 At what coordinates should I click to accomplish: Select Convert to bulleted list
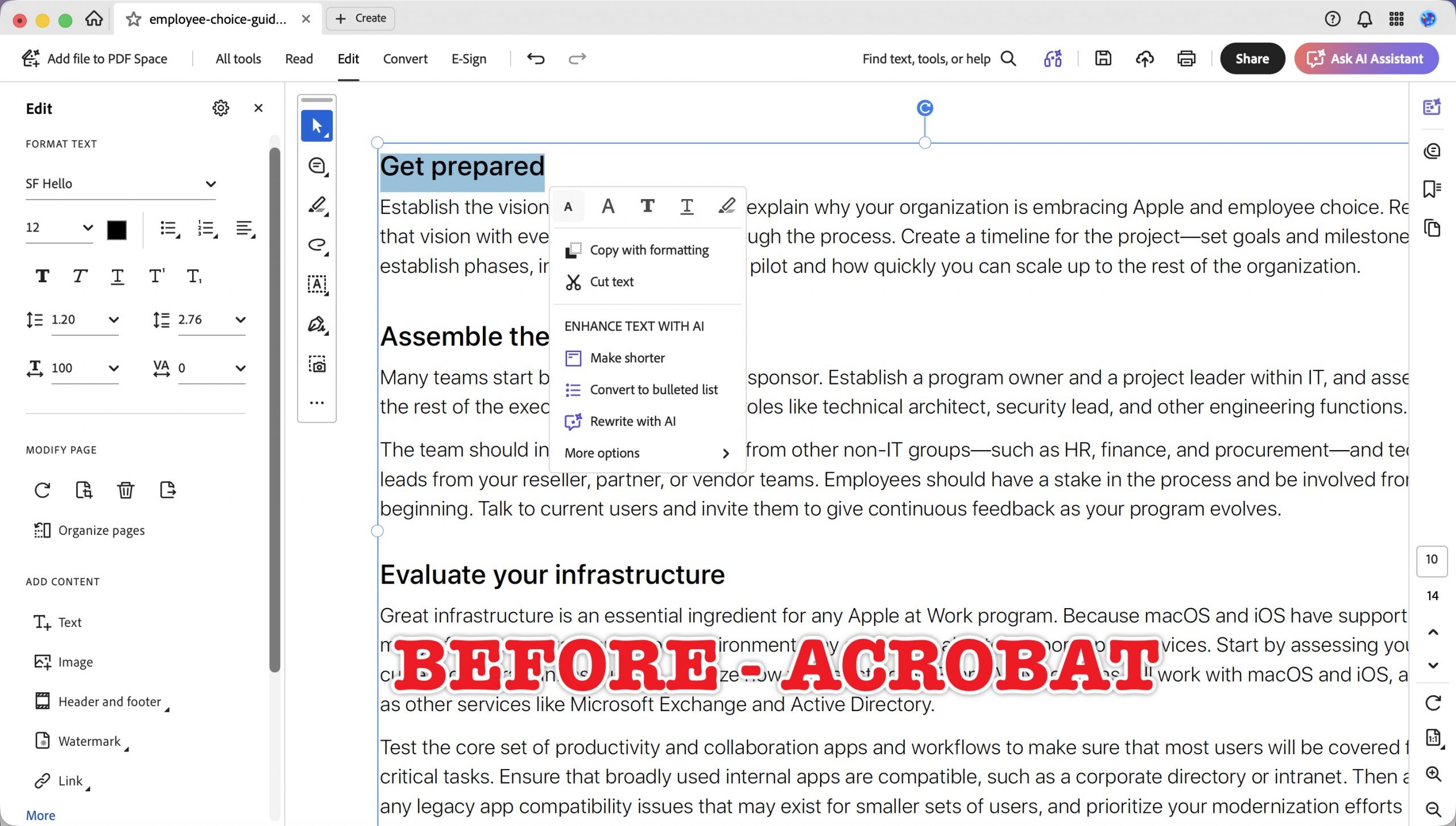point(647,390)
